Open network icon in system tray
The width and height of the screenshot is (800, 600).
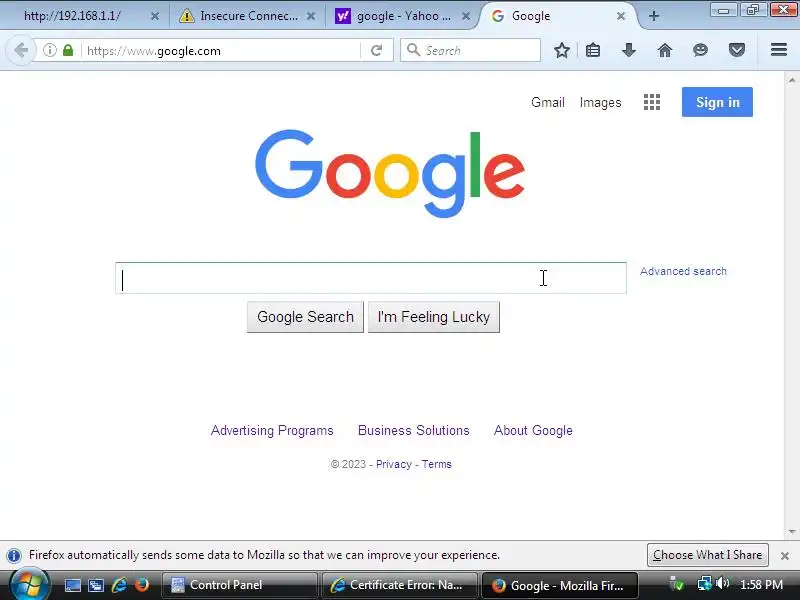[x=705, y=584]
